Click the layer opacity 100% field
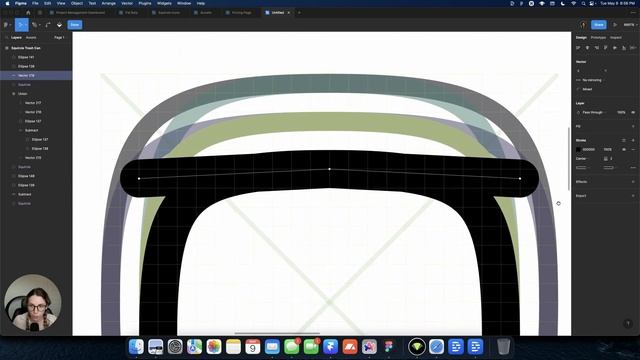Image resolution: width=640 pixels, height=360 pixels. 621,112
